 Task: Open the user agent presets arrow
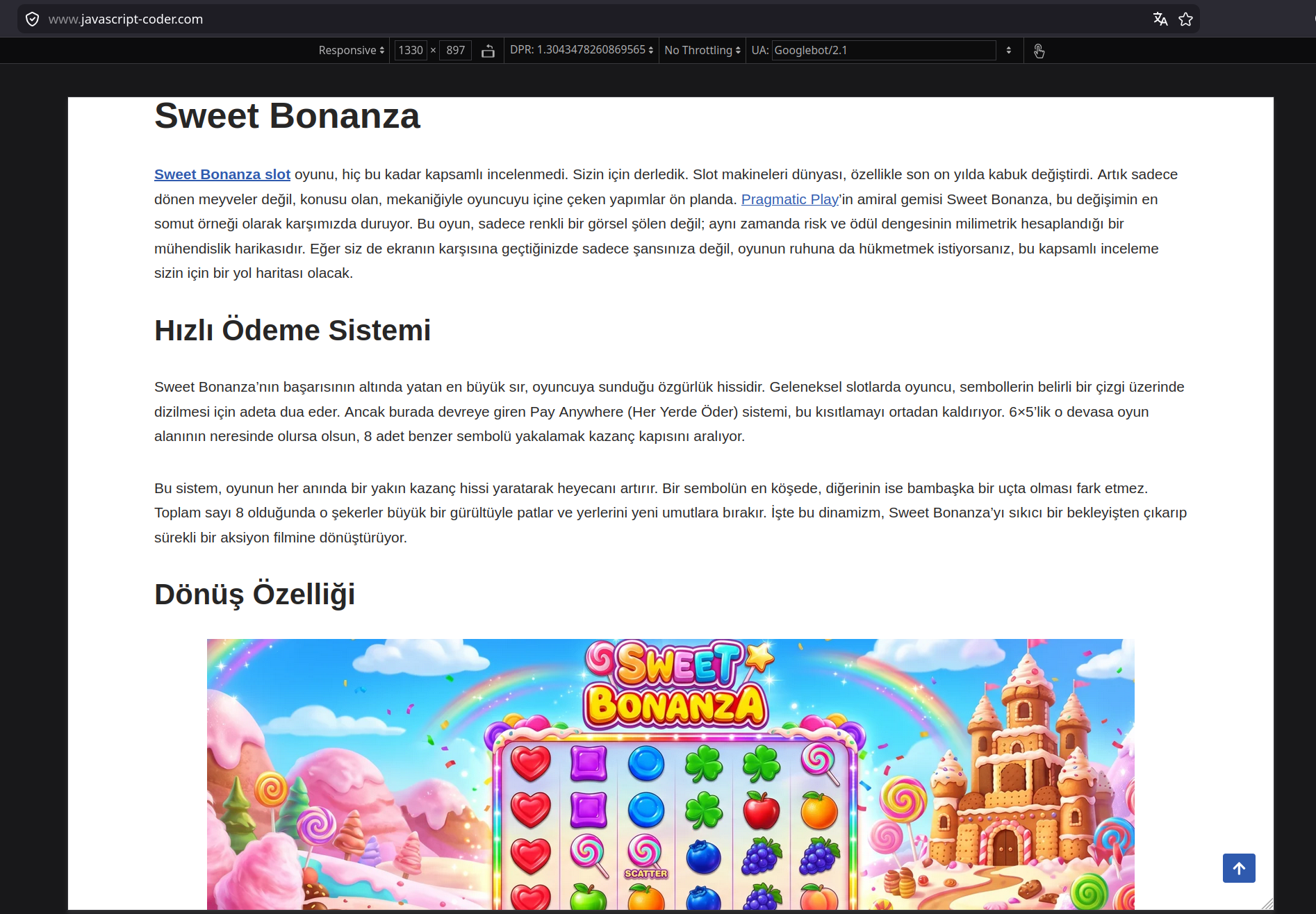[1009, 50]
